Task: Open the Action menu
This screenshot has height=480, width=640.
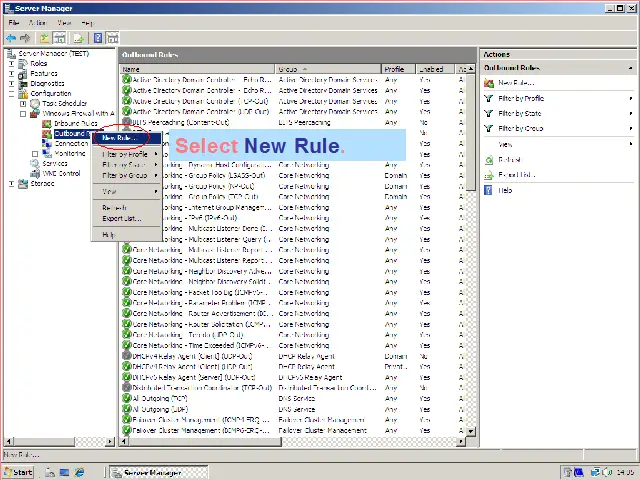Action: point(37,23)
